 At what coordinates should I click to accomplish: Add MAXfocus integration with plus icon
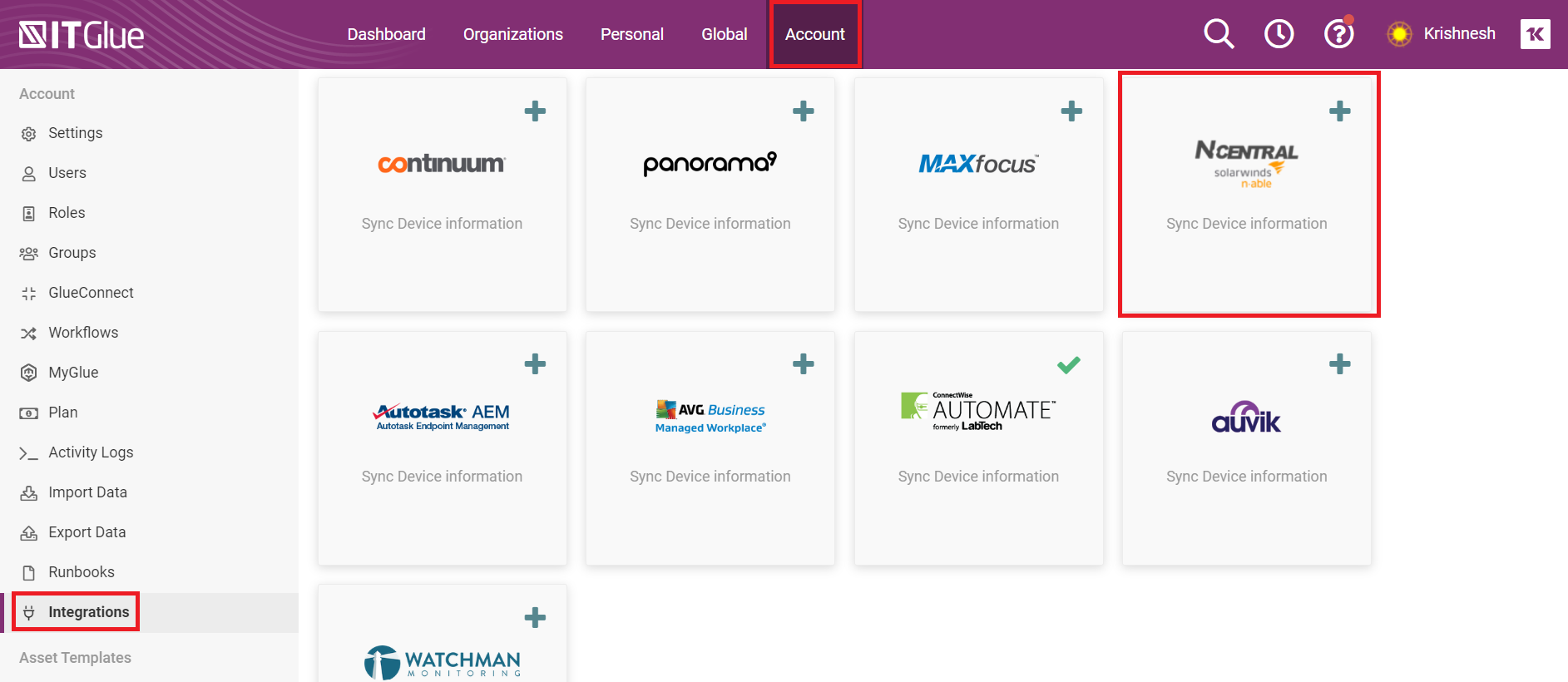point(1071,111)
